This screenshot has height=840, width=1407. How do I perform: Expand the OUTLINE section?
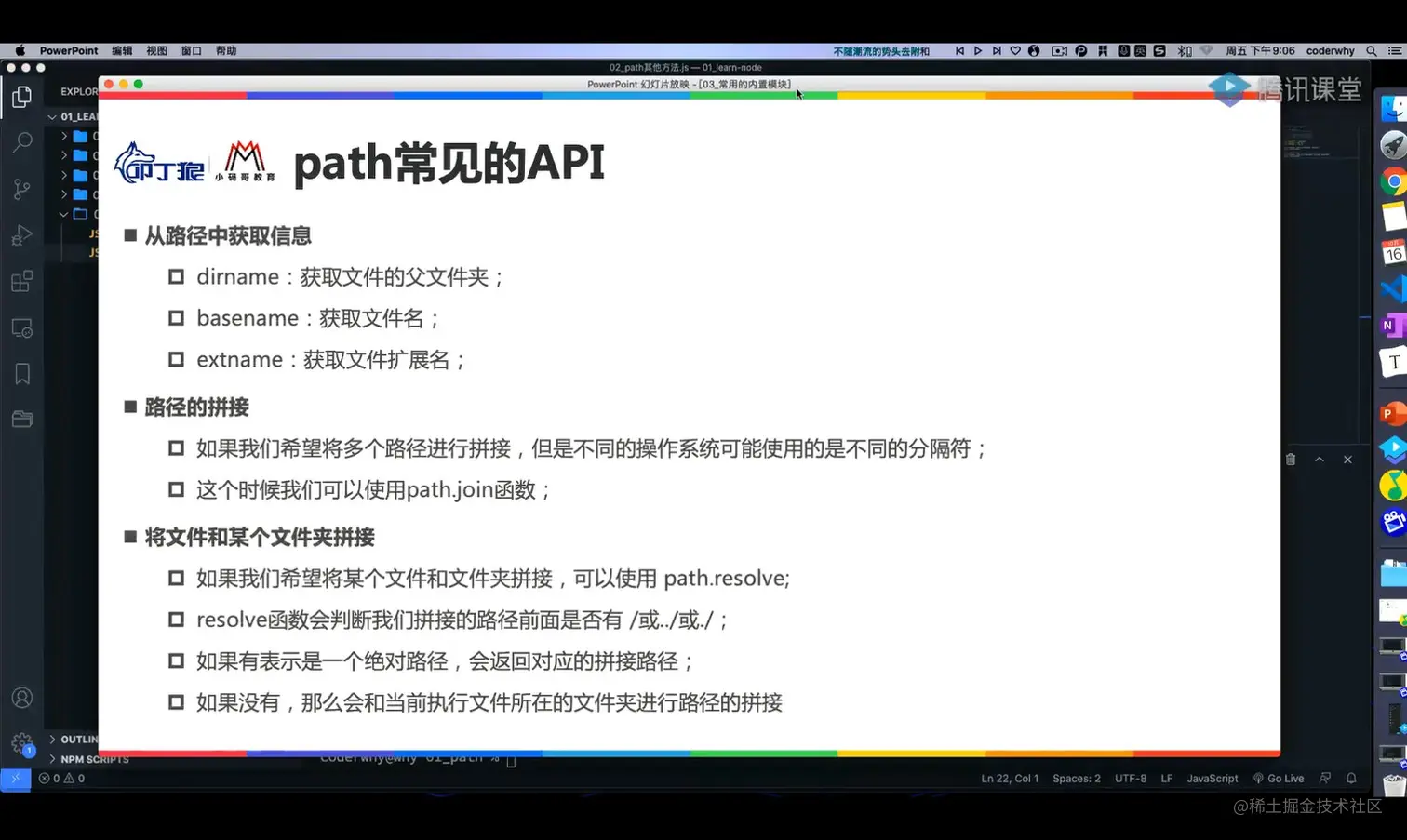(x=73, y=740)
